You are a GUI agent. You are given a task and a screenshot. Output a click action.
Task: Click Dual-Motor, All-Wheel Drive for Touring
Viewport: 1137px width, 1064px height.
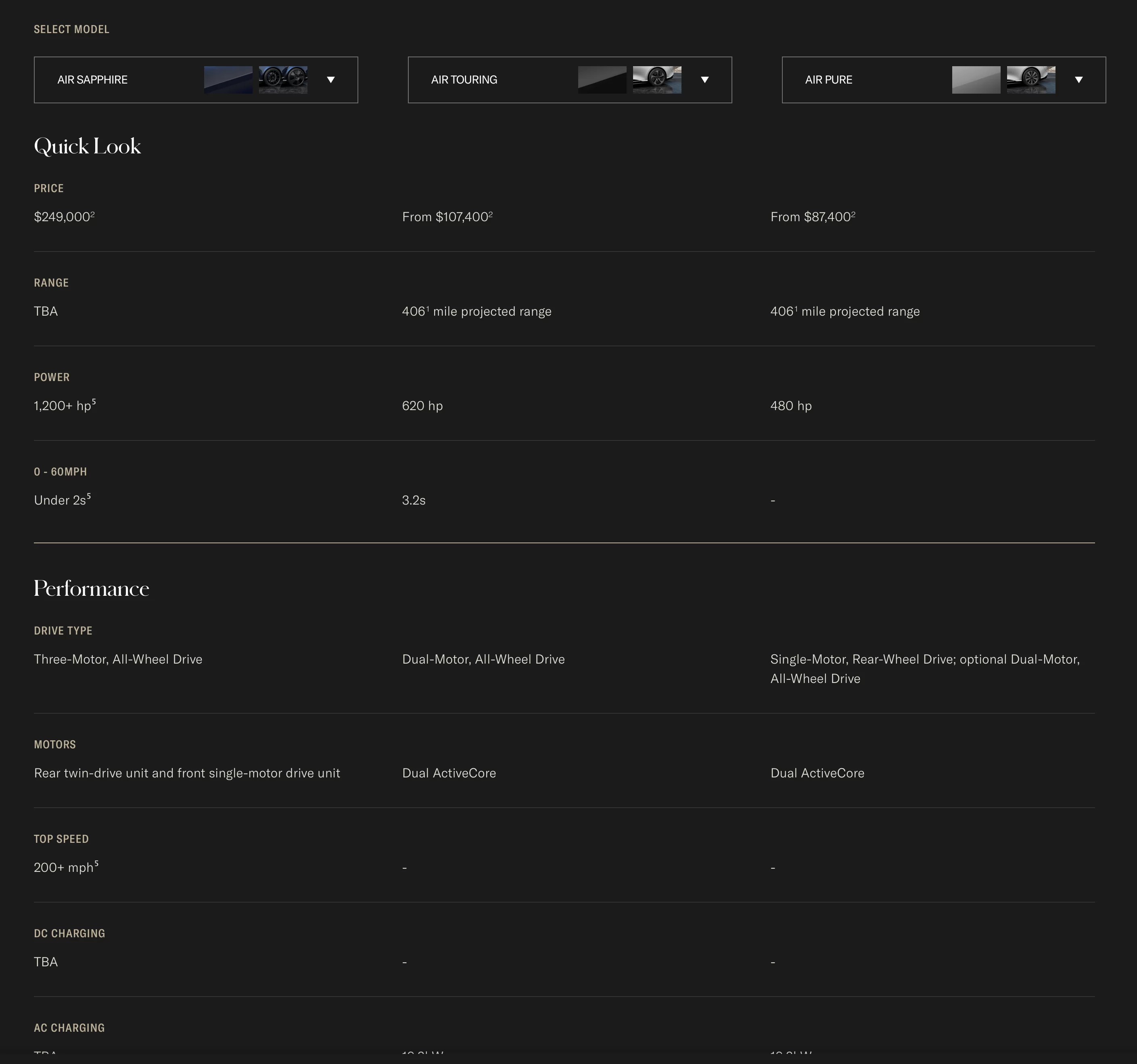tap(483, 660)
